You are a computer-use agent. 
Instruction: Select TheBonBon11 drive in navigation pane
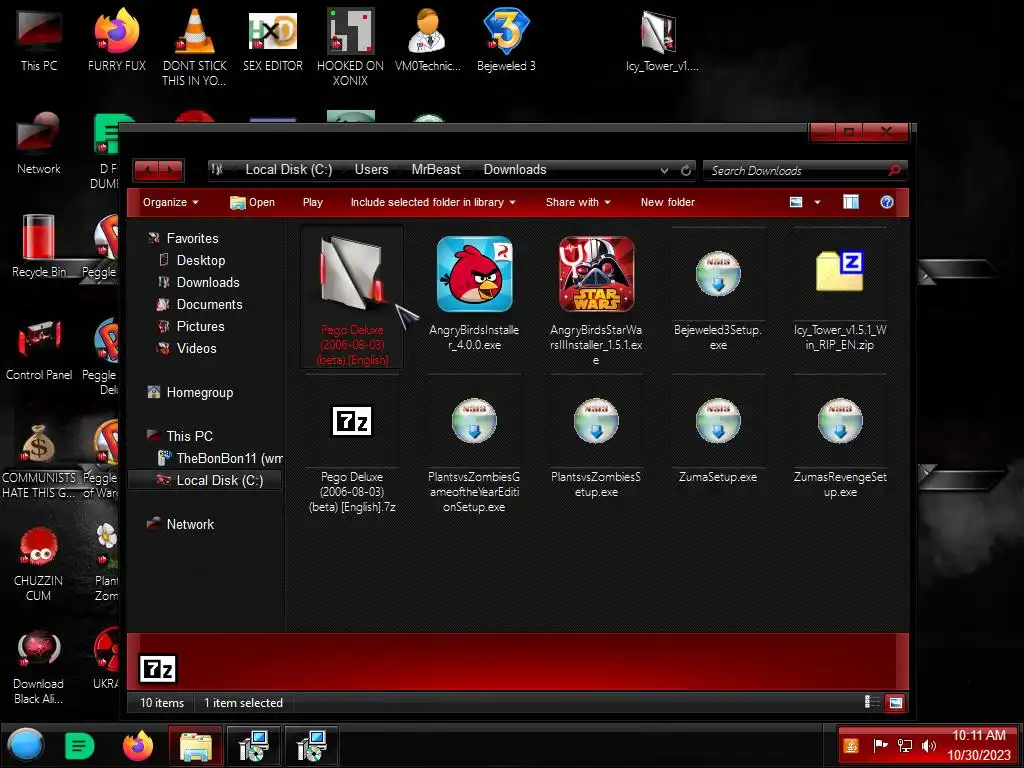pyautogui.click(x=220, y=458)
